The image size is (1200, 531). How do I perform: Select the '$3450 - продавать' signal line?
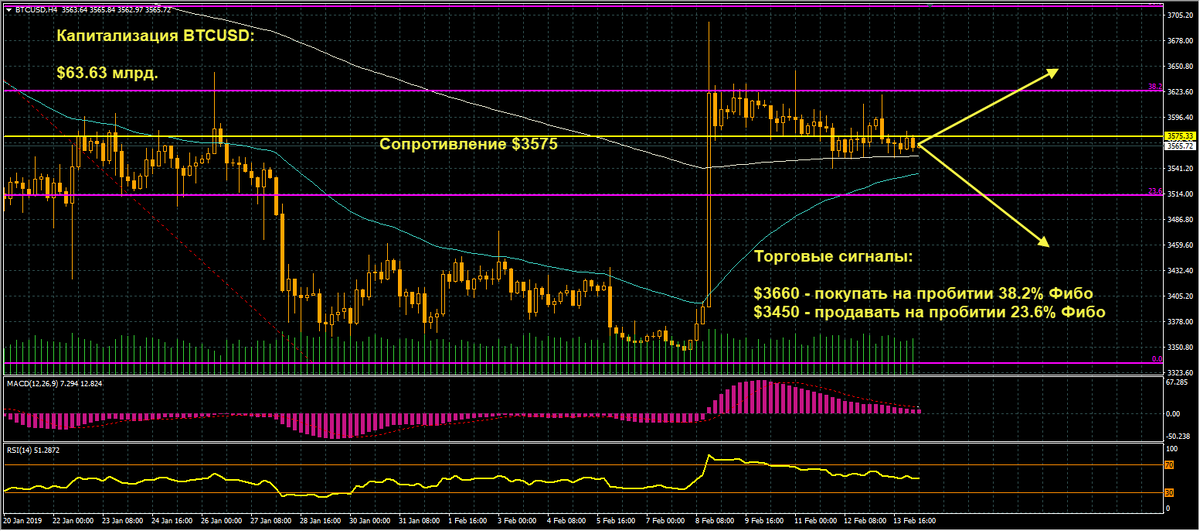[929, 312]
